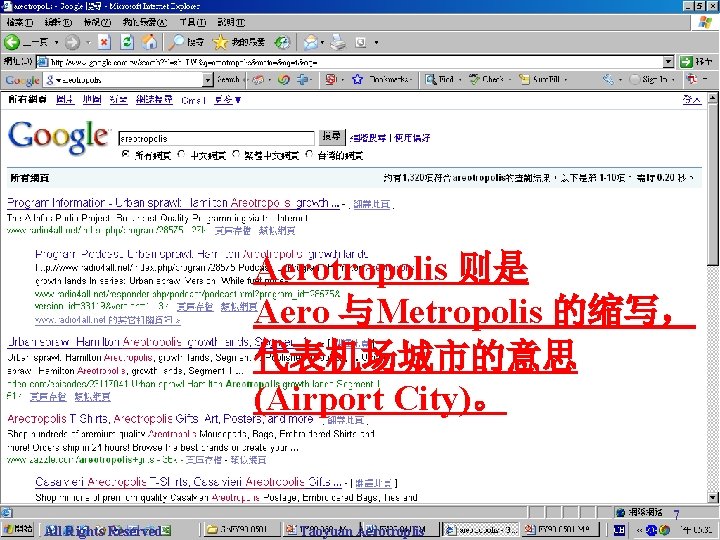Select the third search scope radio button
Screen dimensions: 720x540
pyautogui.click(x=236, y=155)
